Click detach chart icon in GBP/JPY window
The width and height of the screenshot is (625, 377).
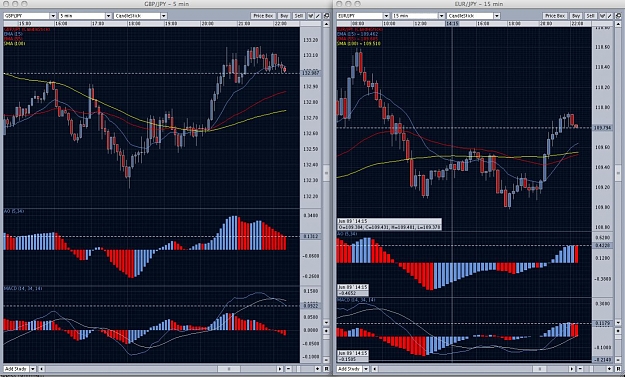point(326,16)
